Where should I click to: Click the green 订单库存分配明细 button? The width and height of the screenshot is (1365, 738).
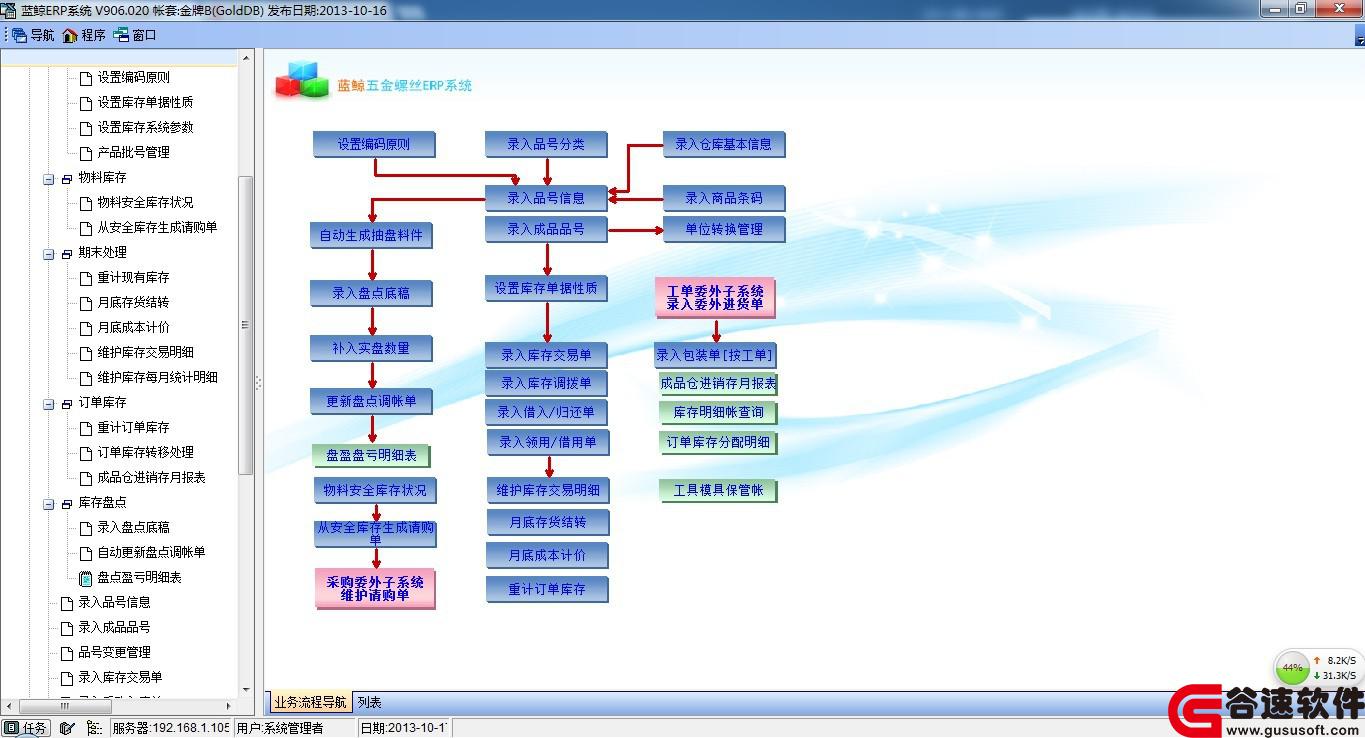[718, 442]
